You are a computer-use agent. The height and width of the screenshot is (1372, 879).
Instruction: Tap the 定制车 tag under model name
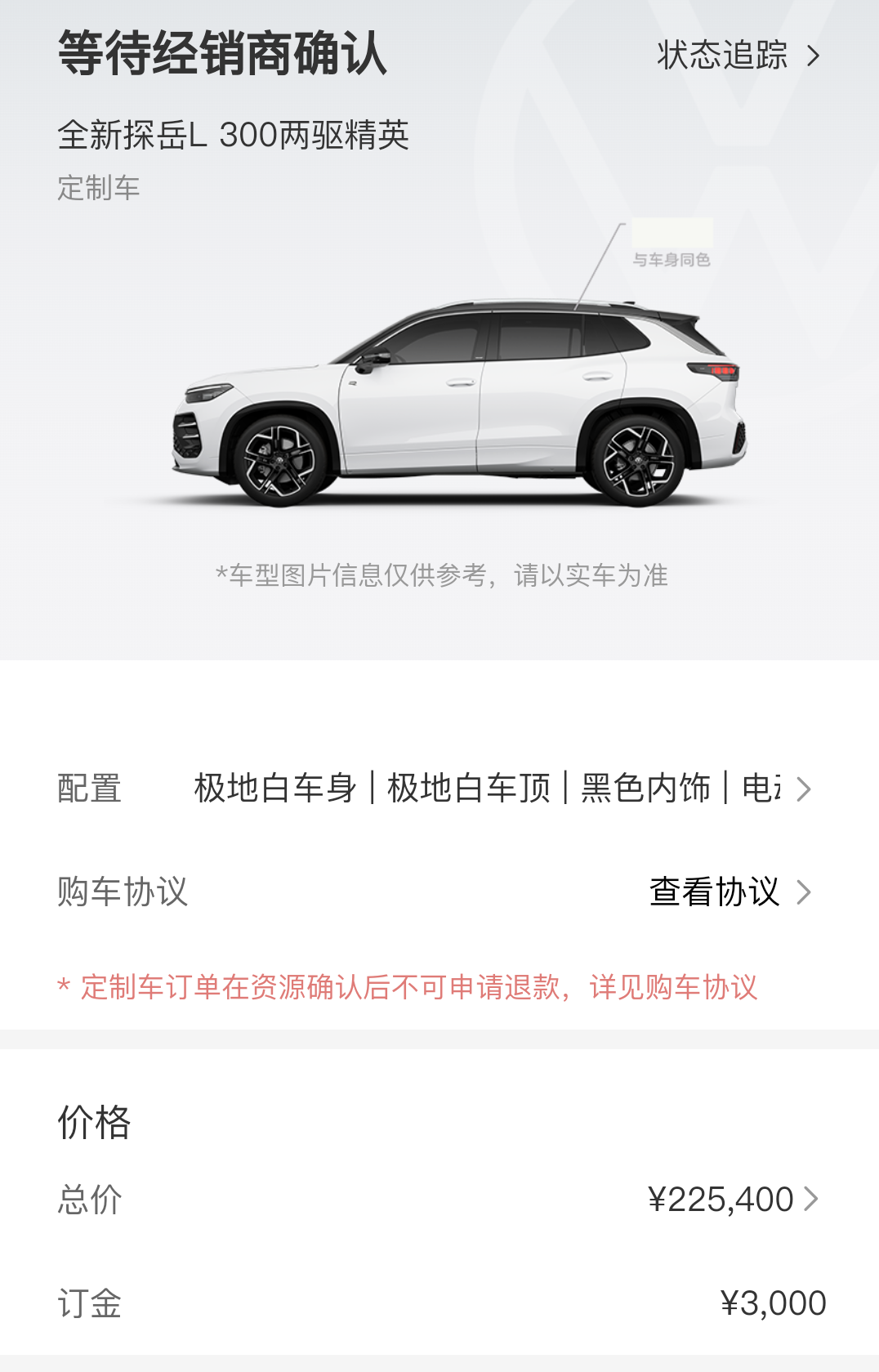[99, 188]
